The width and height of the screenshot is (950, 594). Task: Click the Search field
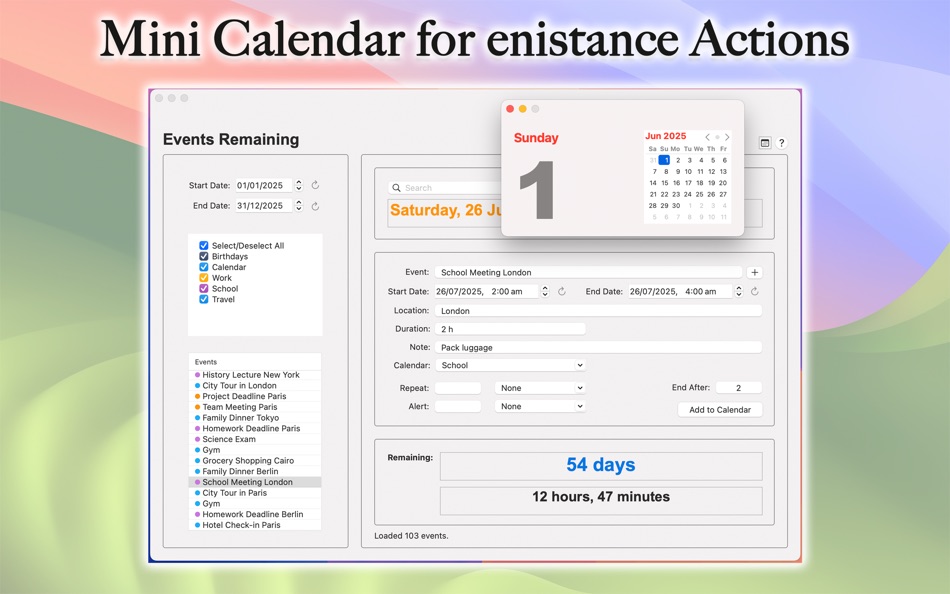(x=445, y=188)
